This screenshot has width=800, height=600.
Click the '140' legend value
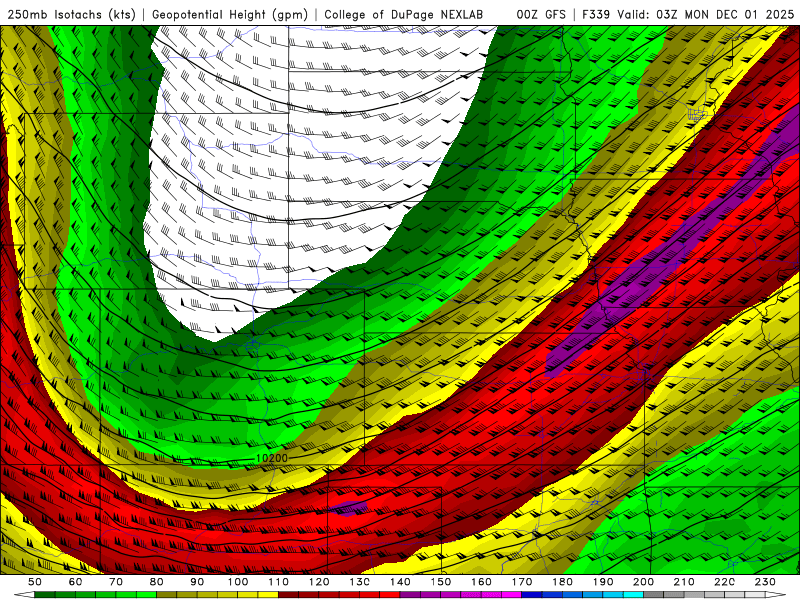(x=400, y=582)
